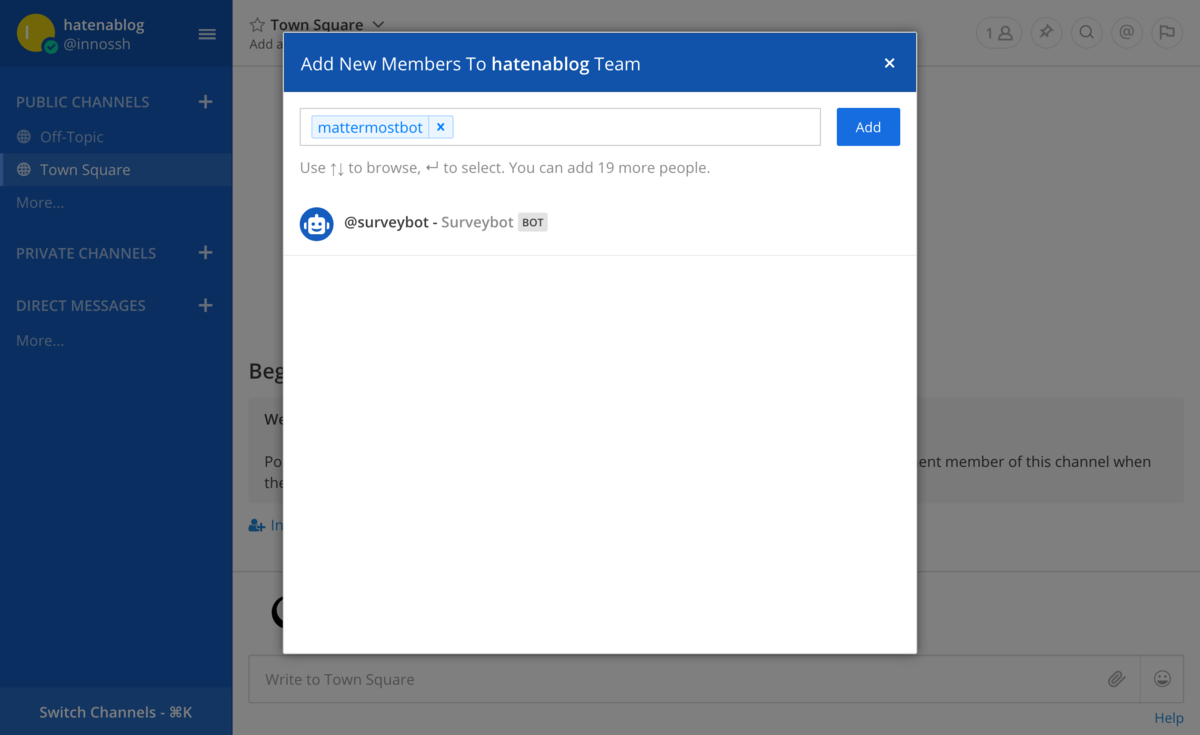Click the BOT tag next to Surveybot
Image resolution: width=1200 pixels, height=735 pixels.
(x=533, y=223)
